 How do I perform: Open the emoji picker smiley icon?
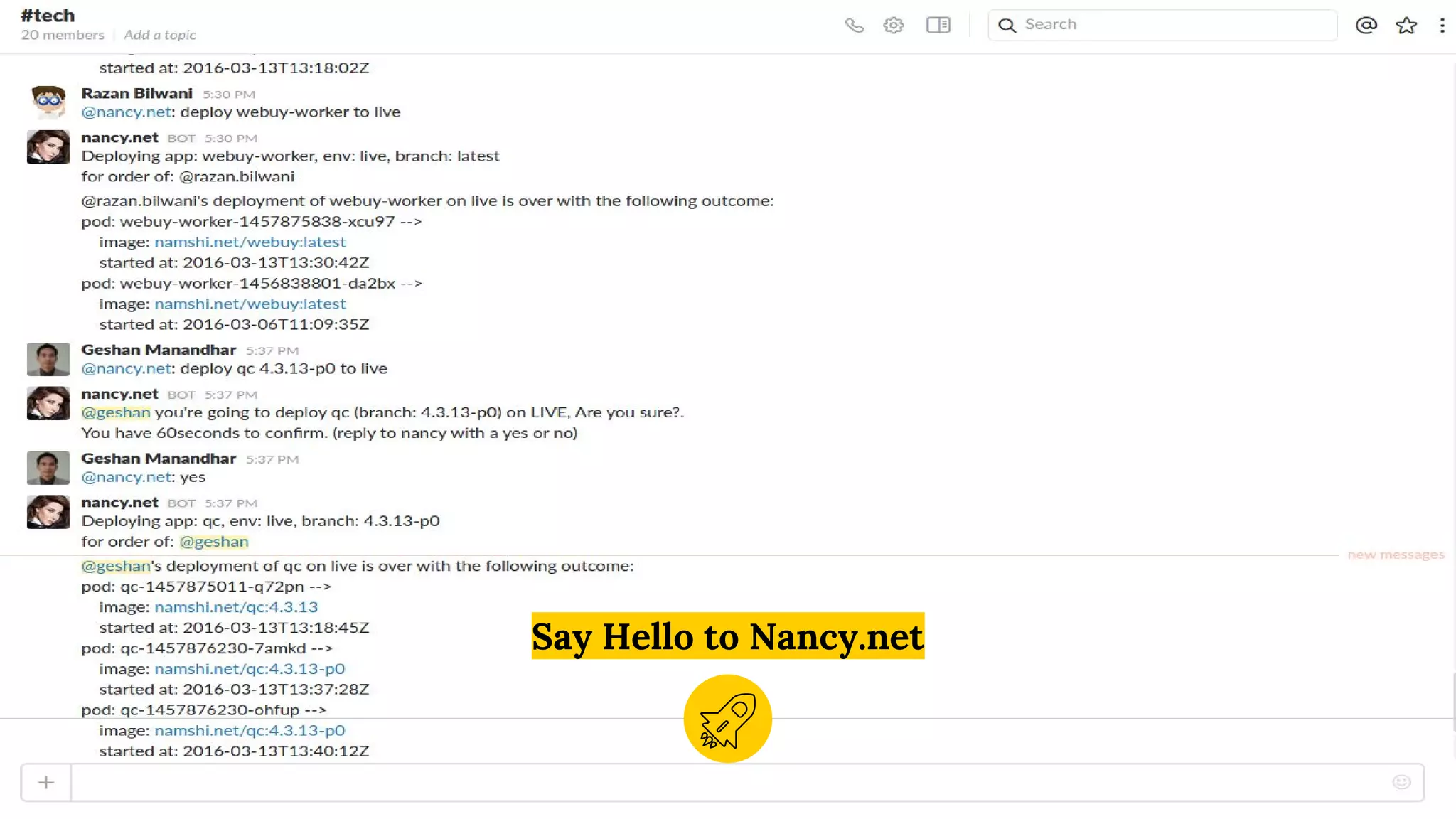coord(1401,782)
